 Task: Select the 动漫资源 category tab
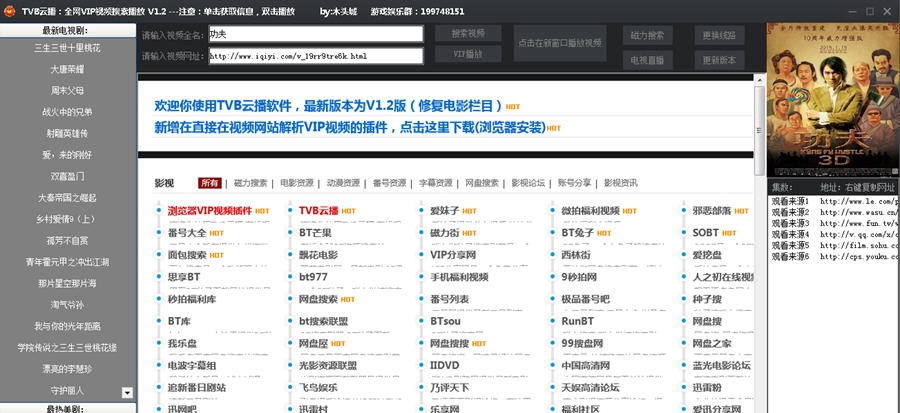pyautogui.click(x=343, y=183)
